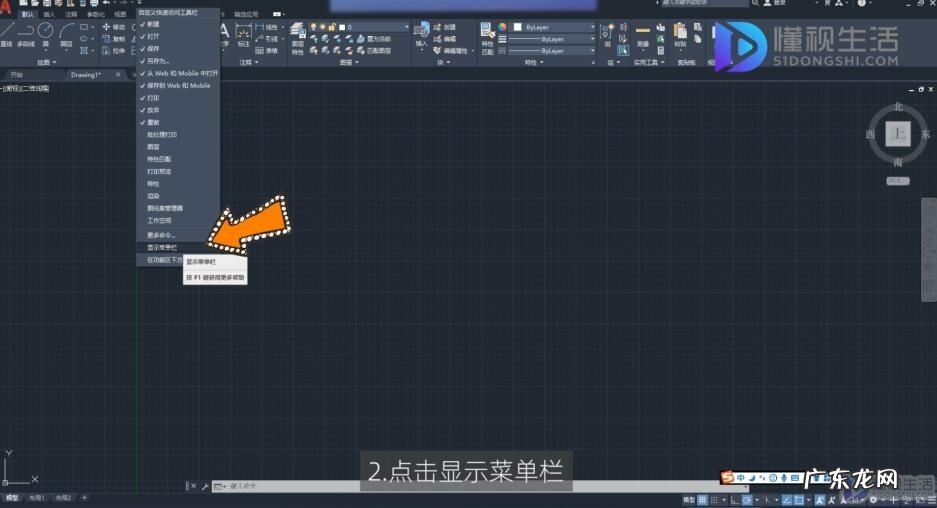Click the Match Layer (匹配图层) tool
937x508 pixels.
pos(373,51)
